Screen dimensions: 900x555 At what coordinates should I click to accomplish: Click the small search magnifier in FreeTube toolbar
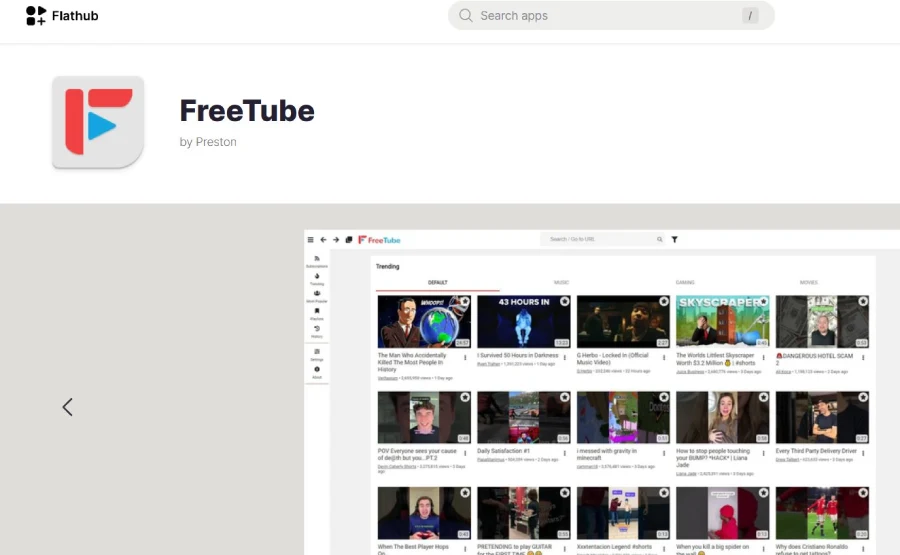click(660, 239)
